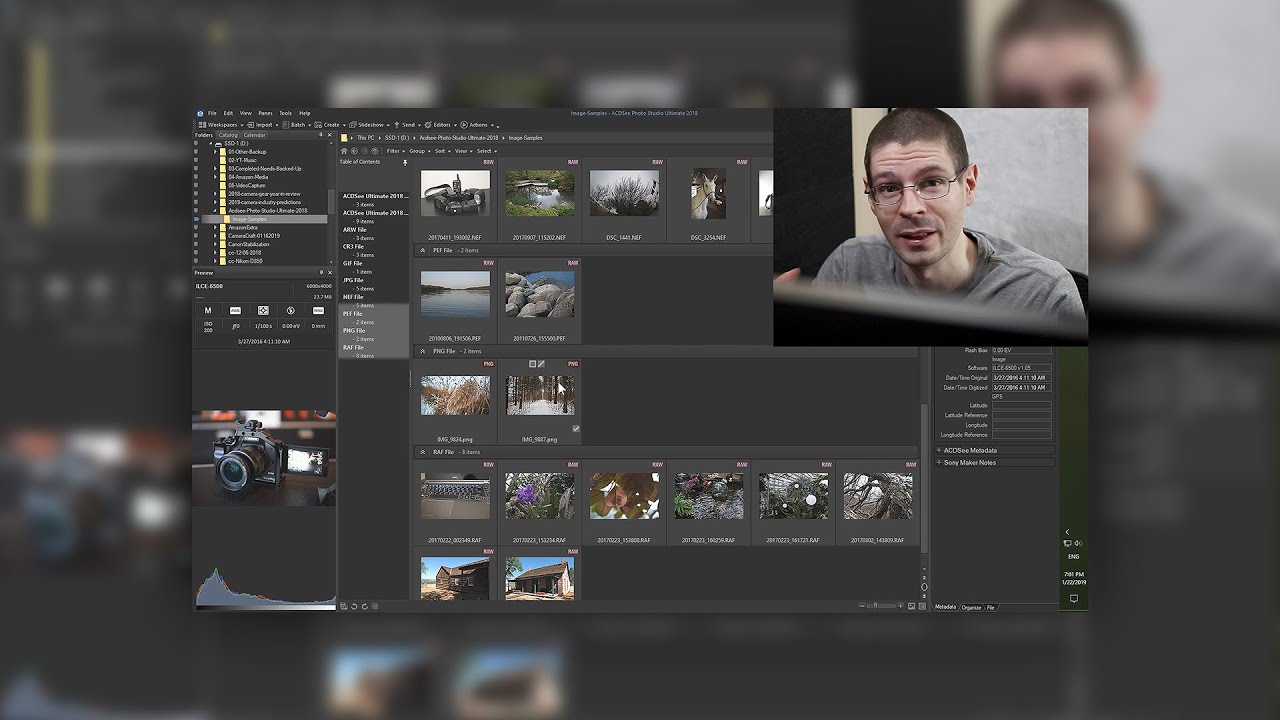The width and height of the screenshot is (1280, 720).
Task: Click the rotate right icon in status bar
Action: click(x=364, y=606)
